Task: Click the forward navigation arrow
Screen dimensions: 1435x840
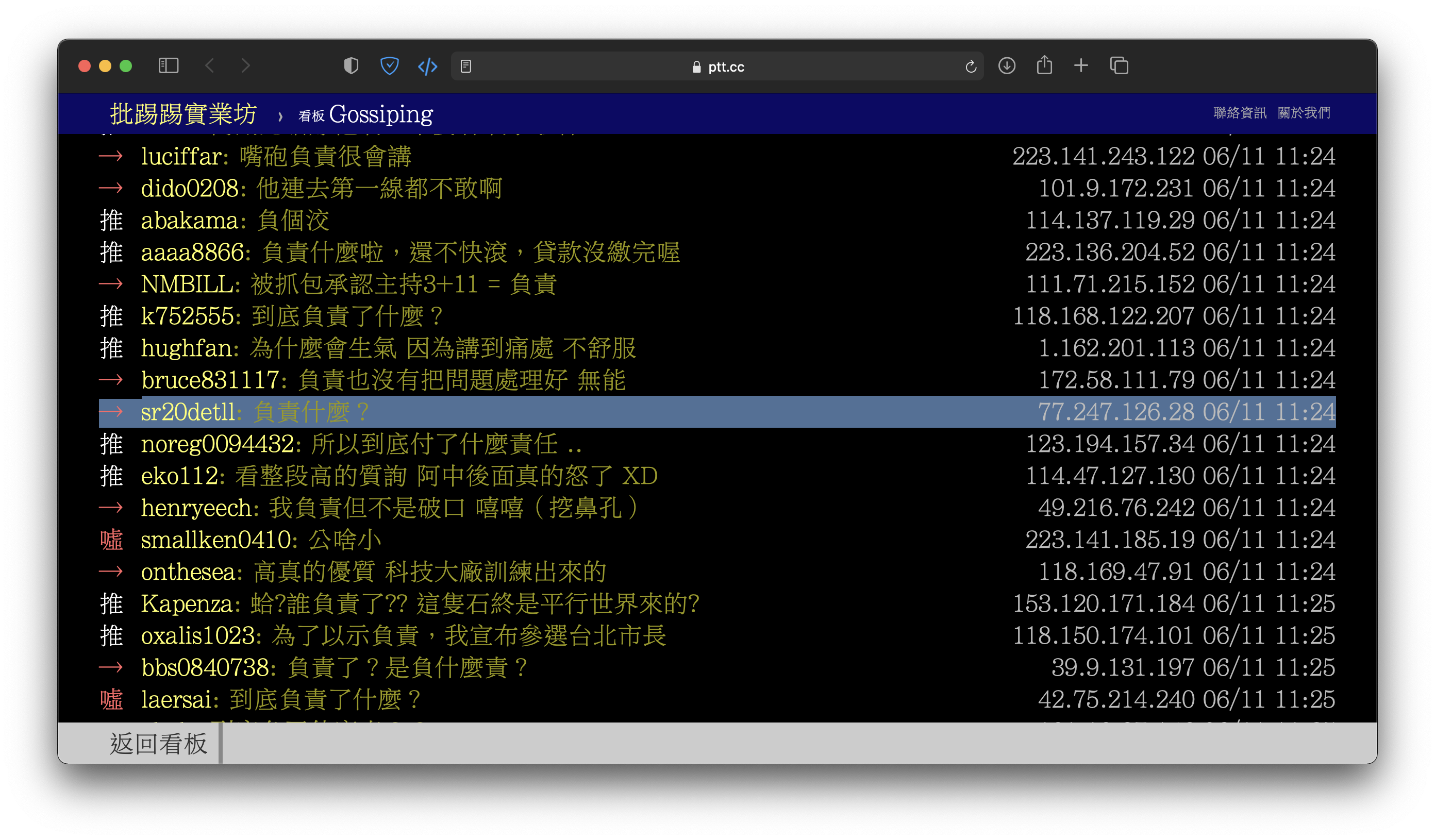Action: coord(245,66)
